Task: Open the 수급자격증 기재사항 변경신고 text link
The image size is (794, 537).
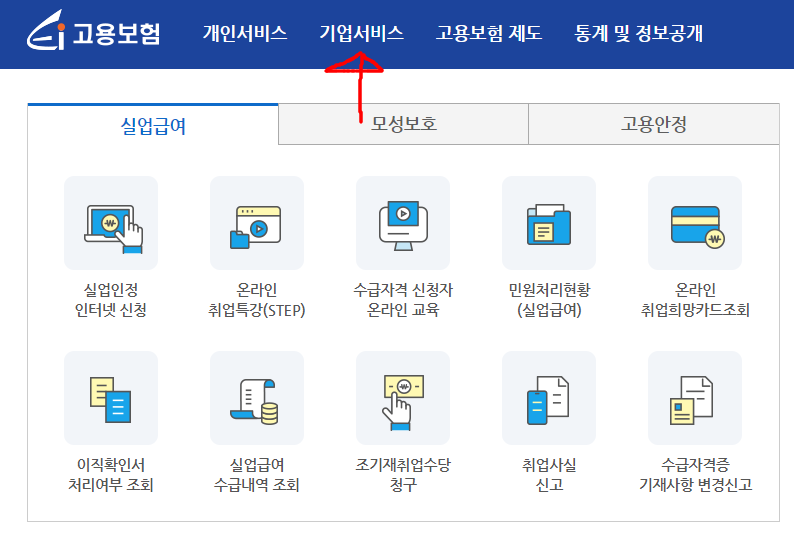Action: 695,474
